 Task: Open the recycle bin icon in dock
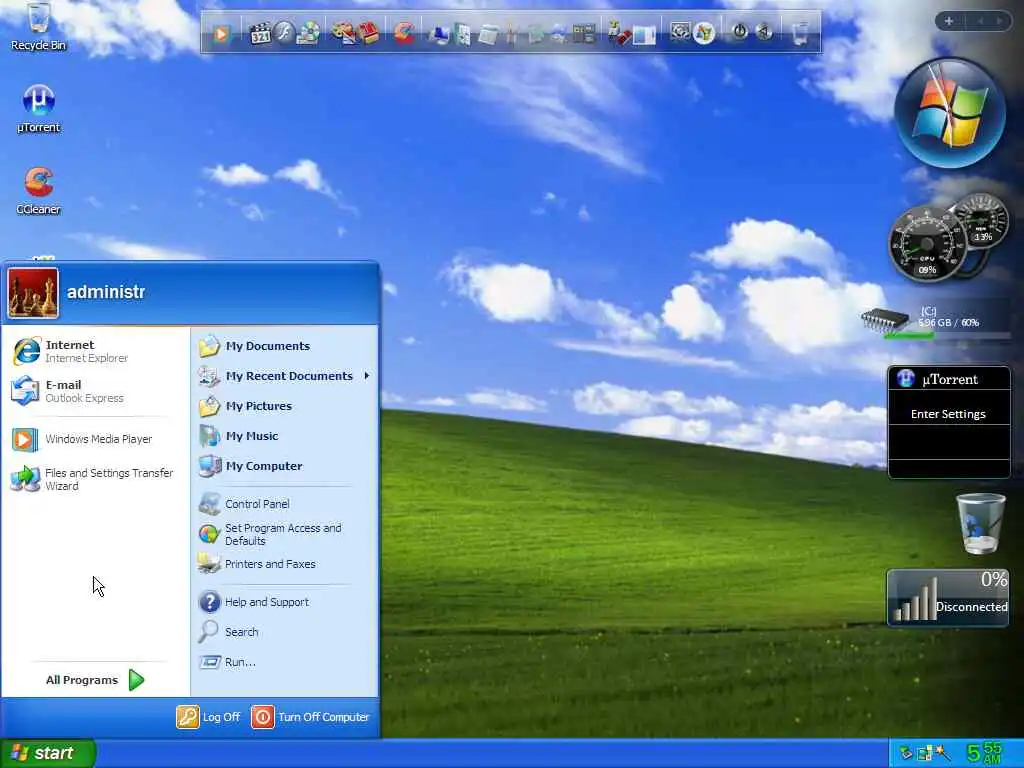pos(800,33)
